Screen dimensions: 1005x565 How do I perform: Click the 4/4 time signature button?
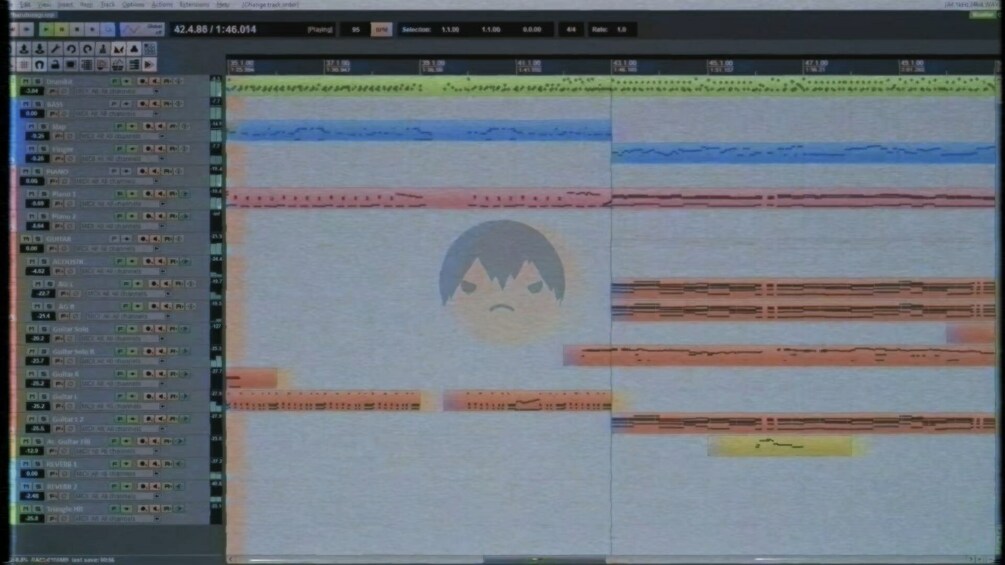click(x=570, y=29)
